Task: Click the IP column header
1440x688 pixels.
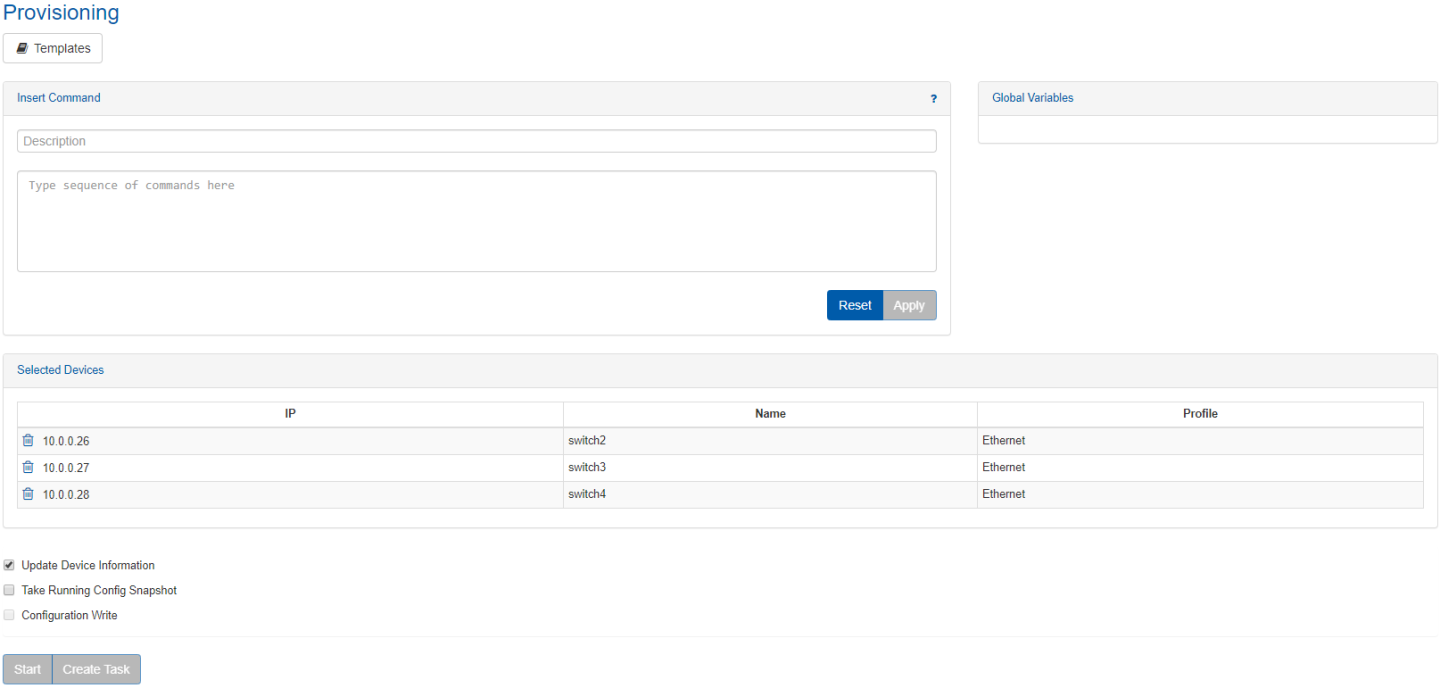Action: click(x=290, y=414)
